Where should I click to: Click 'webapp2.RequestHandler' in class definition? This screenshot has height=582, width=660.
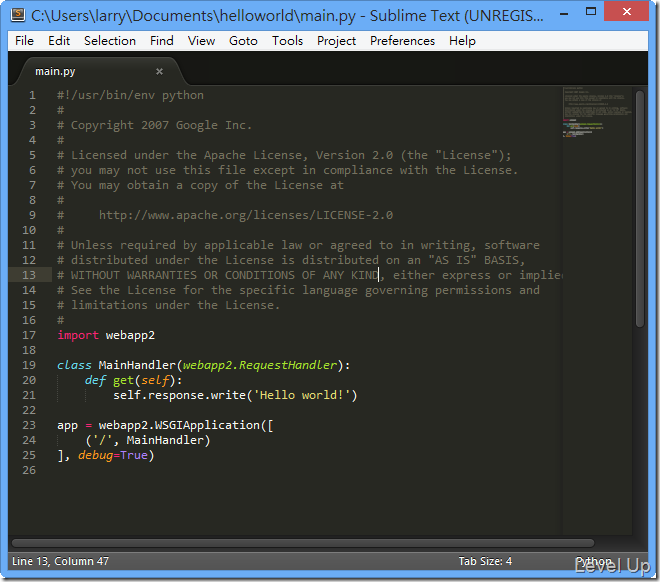pyautogui.click(x=260, y=365)
